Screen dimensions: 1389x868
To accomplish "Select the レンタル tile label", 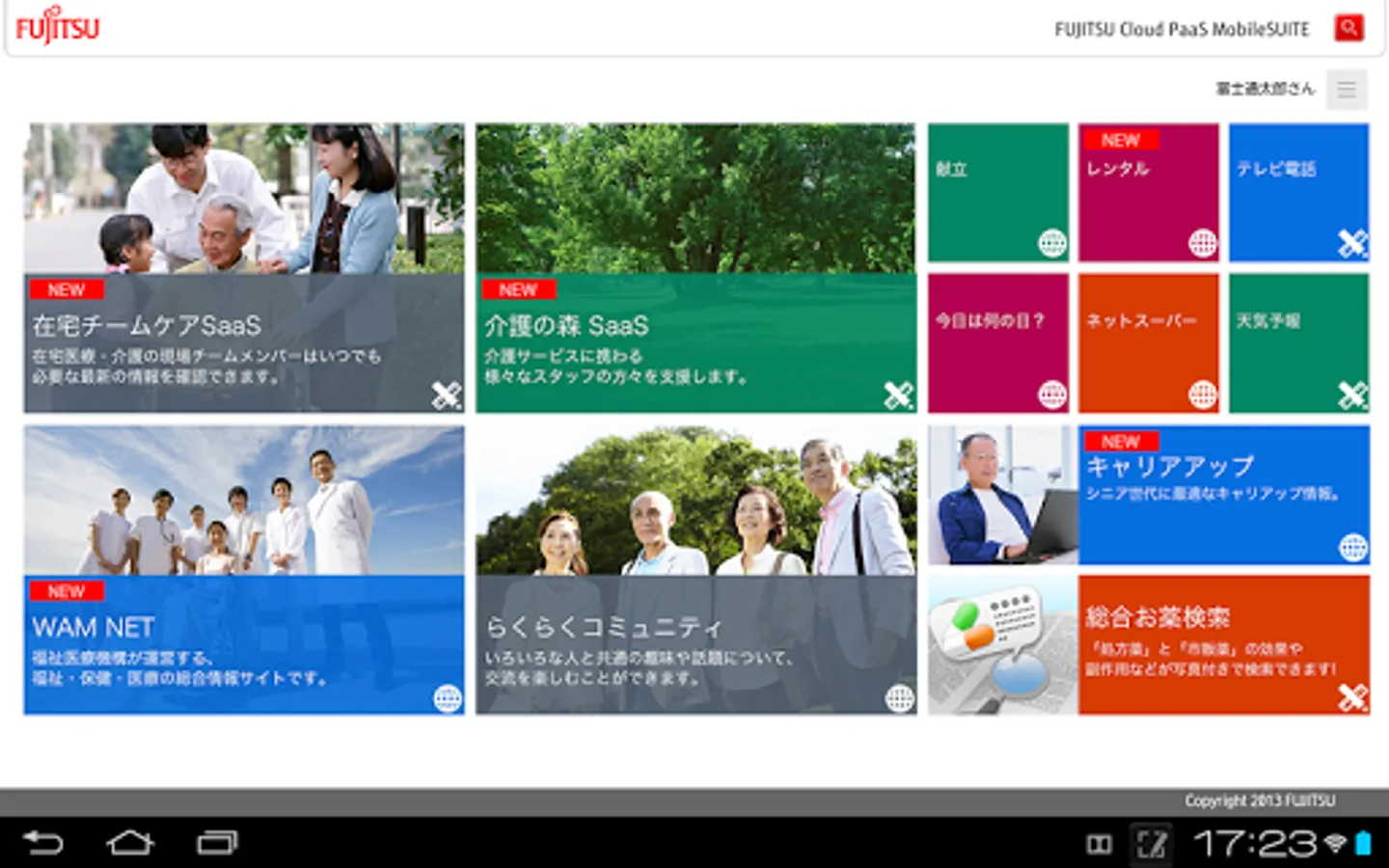I will (1118, 170).
